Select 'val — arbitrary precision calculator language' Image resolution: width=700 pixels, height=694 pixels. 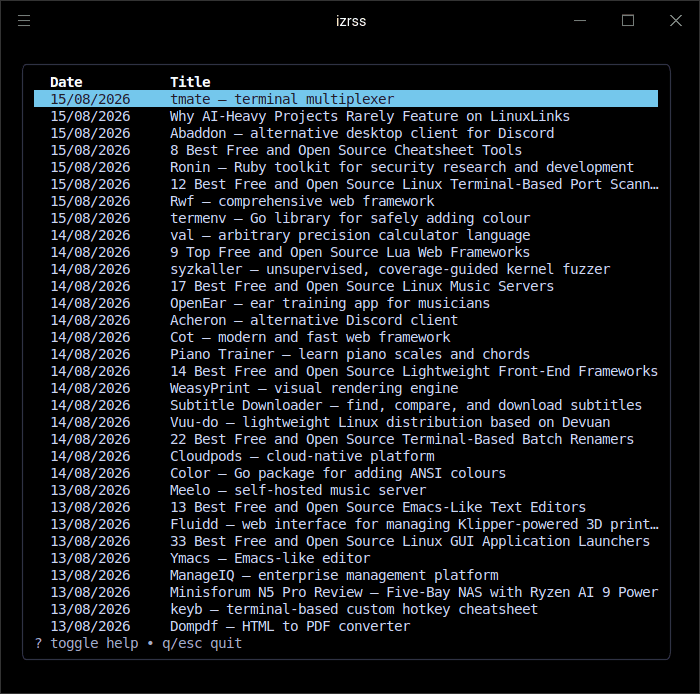click(346, 235)
